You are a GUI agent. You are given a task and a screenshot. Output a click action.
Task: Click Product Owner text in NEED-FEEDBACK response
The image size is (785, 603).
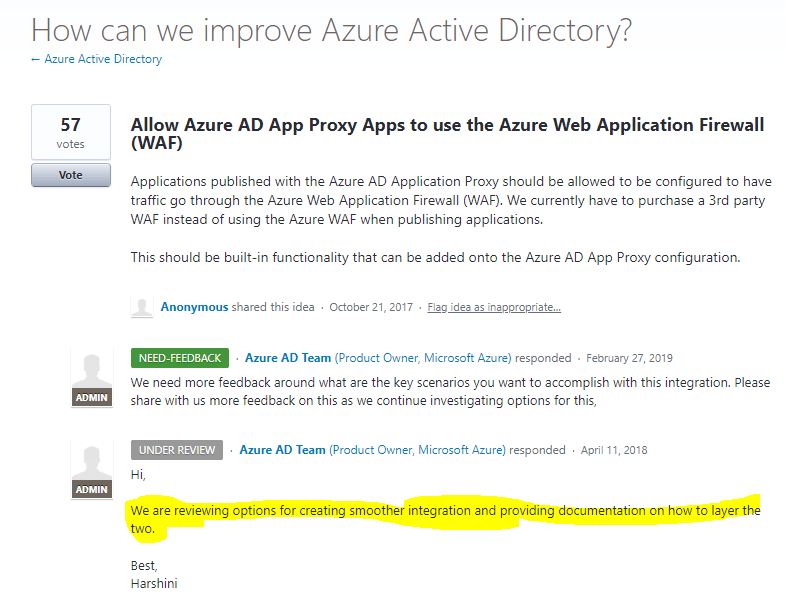pos(423,358)
